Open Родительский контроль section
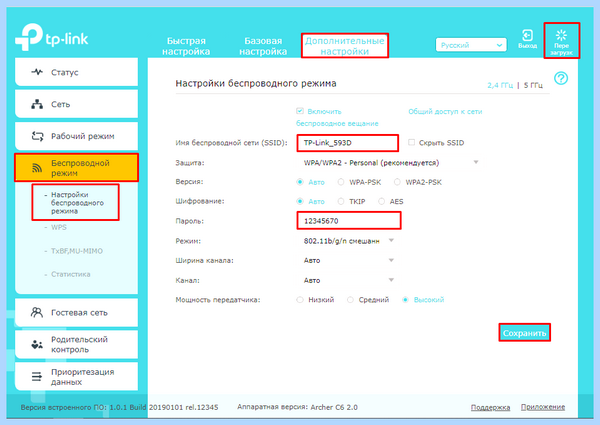 click(x=77, y=344)
